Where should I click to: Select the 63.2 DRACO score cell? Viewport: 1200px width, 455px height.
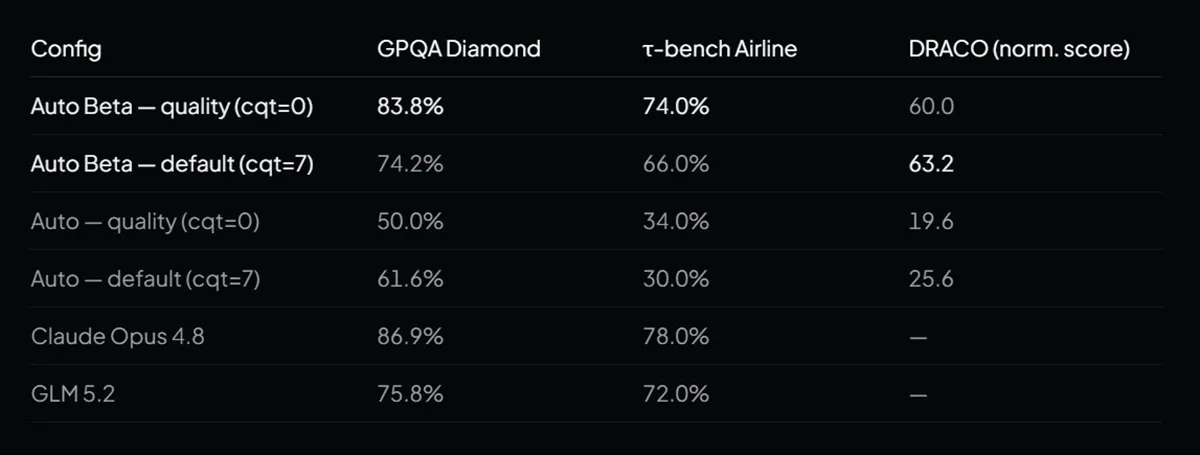[929, 164]
